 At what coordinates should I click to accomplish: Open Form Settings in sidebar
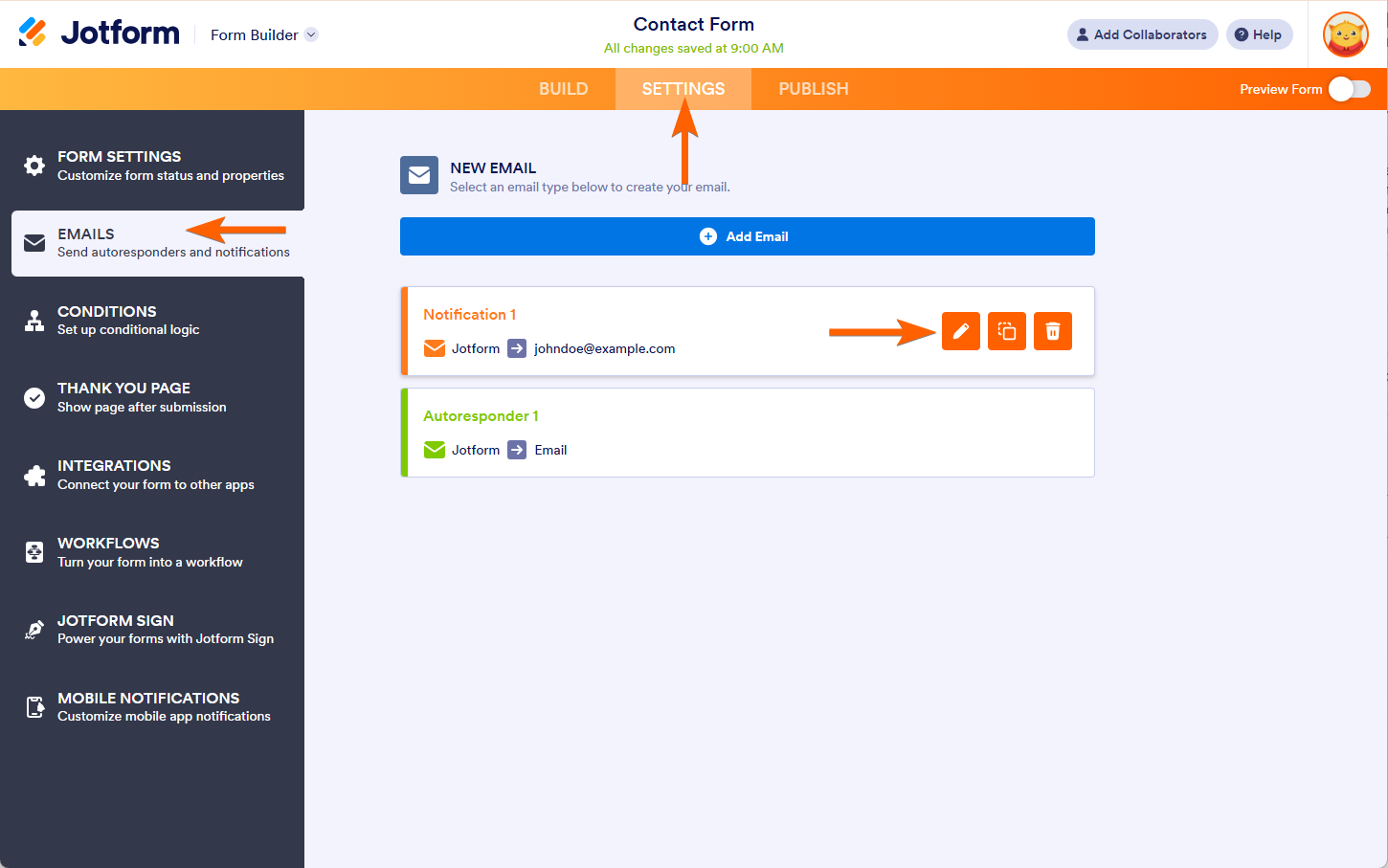point(152,166)
